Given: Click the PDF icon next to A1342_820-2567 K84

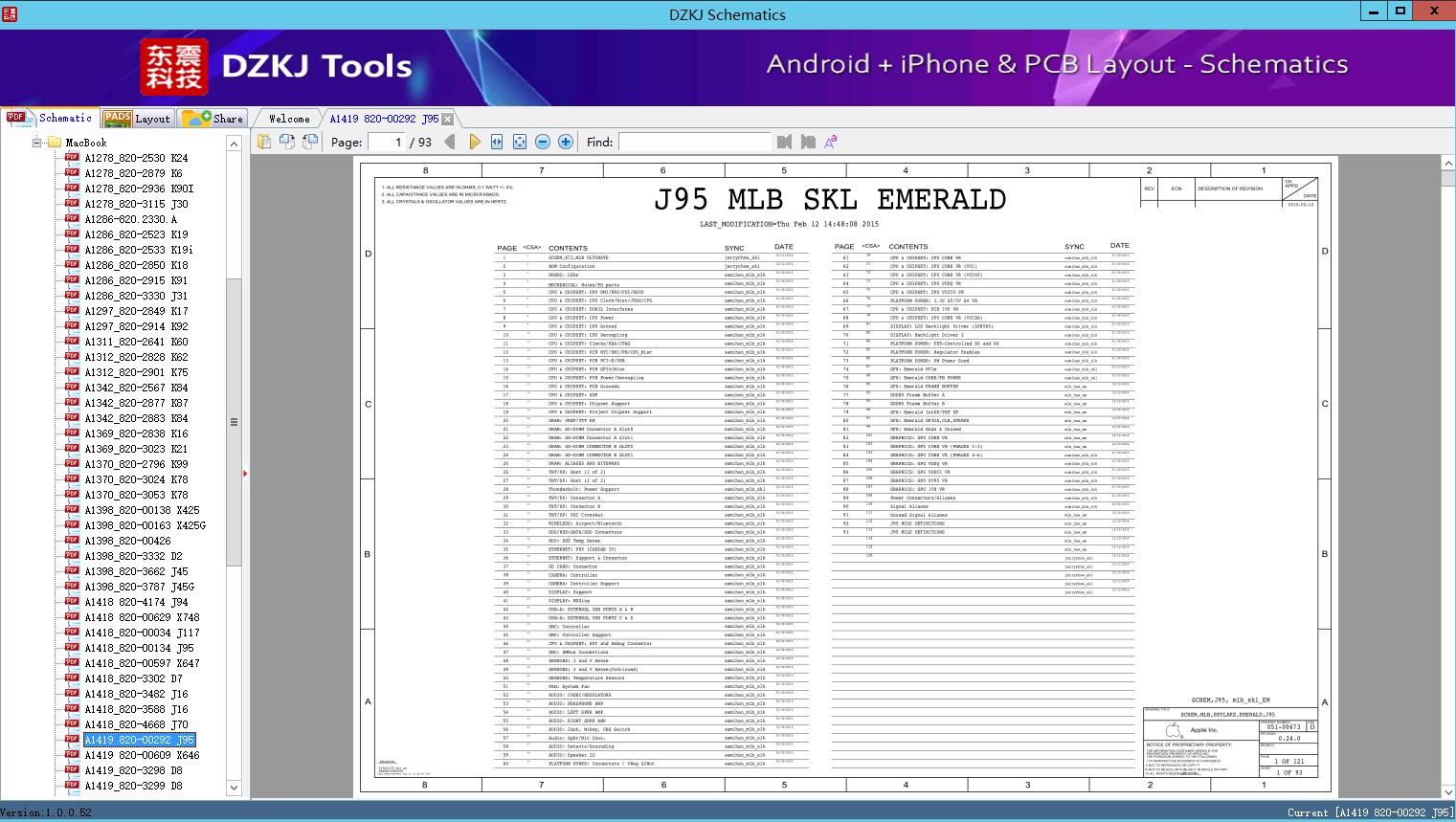Looking at the screenshot, I should click(72, 387).
